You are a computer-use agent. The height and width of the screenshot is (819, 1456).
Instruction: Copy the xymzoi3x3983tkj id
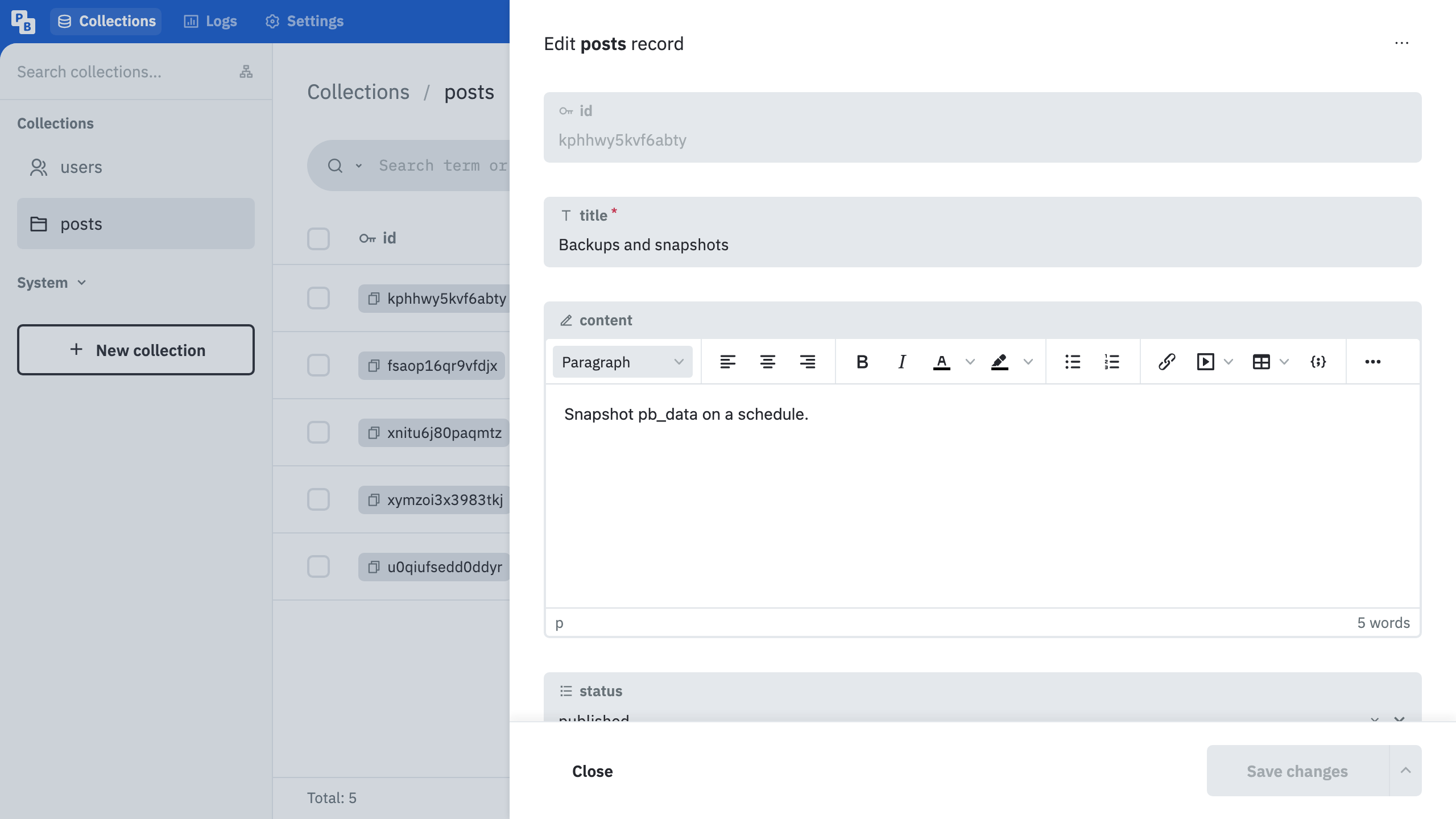click(x=374, y=500)
